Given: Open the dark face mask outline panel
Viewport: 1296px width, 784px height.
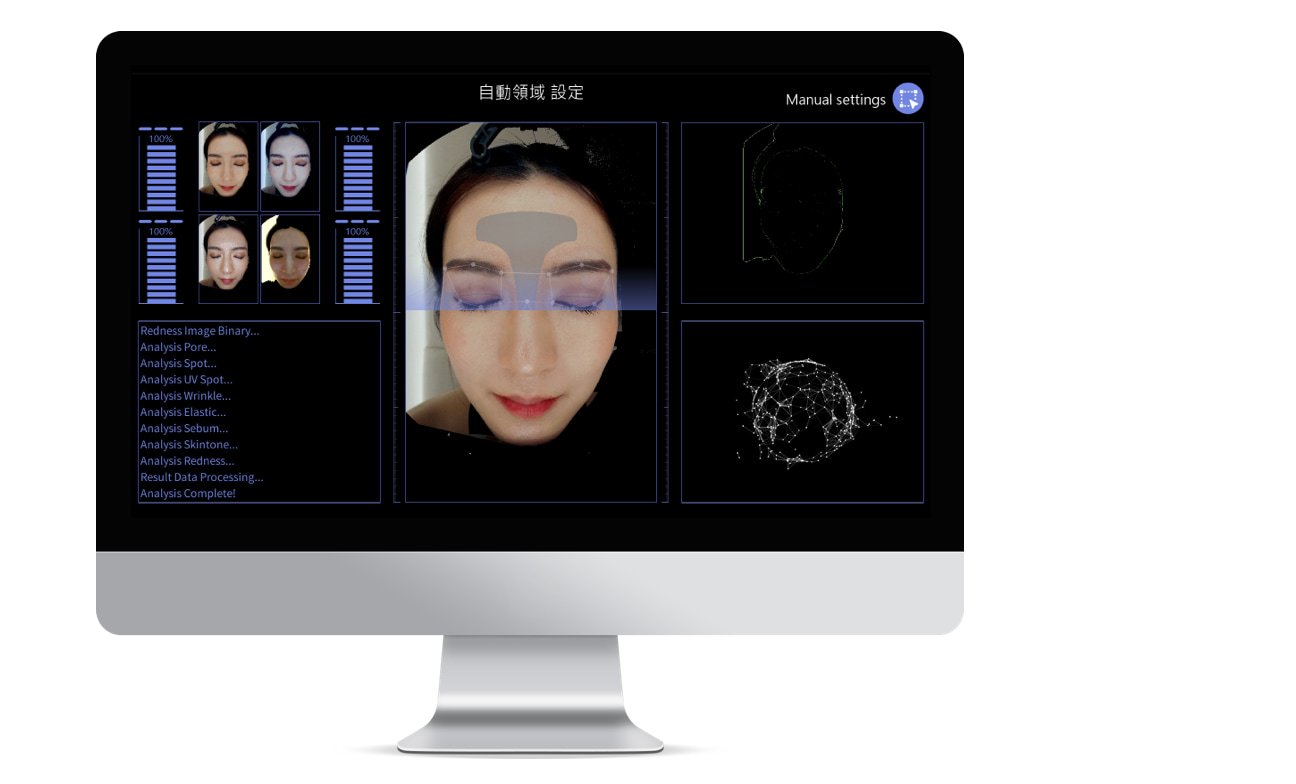Looking at the screenshot, I should point(802,213).
